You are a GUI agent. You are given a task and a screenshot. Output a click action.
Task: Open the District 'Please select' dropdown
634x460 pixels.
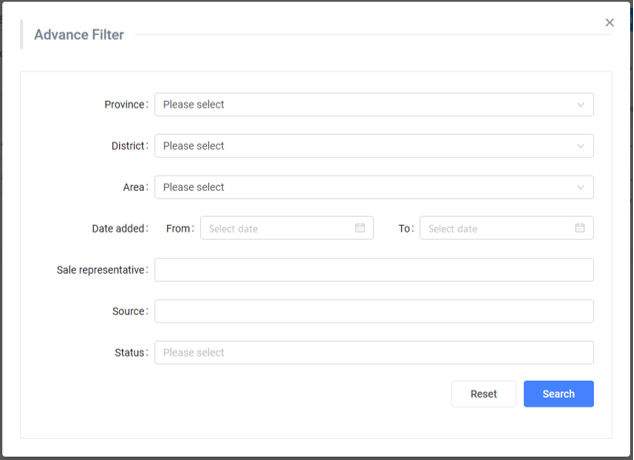(x=360, y=146)
